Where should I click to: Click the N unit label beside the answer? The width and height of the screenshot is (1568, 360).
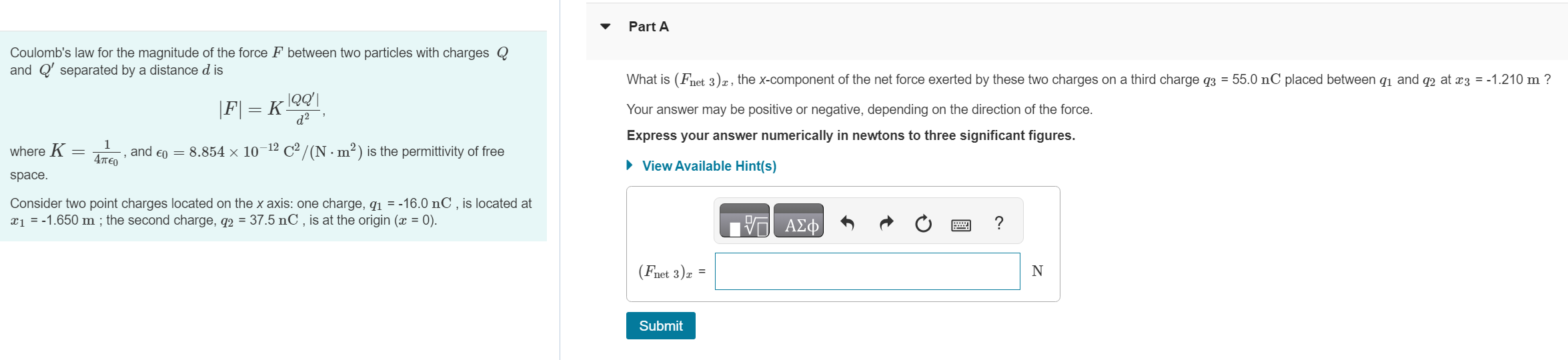click(x=1037, y=271)
